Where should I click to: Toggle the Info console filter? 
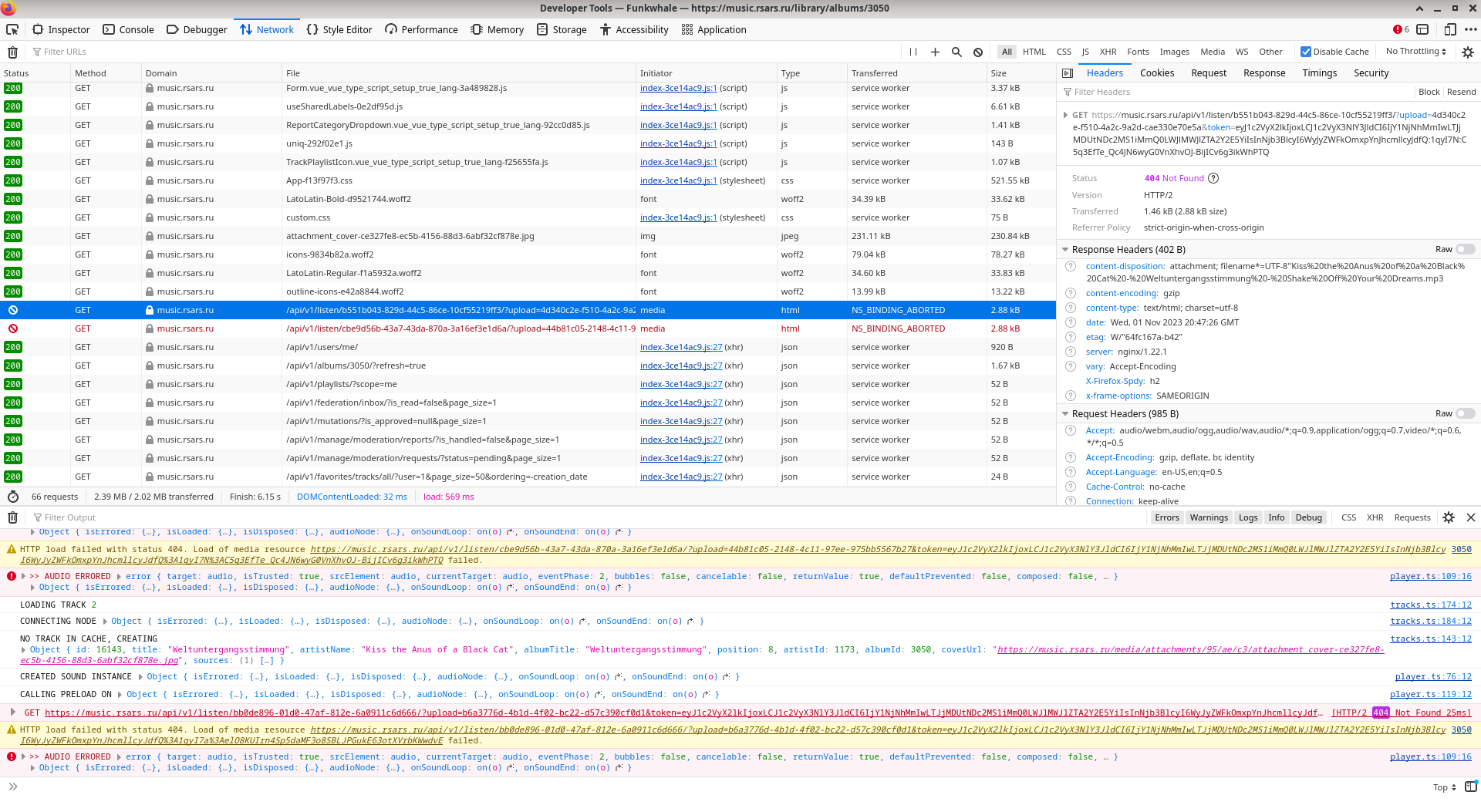[1277, 517]
